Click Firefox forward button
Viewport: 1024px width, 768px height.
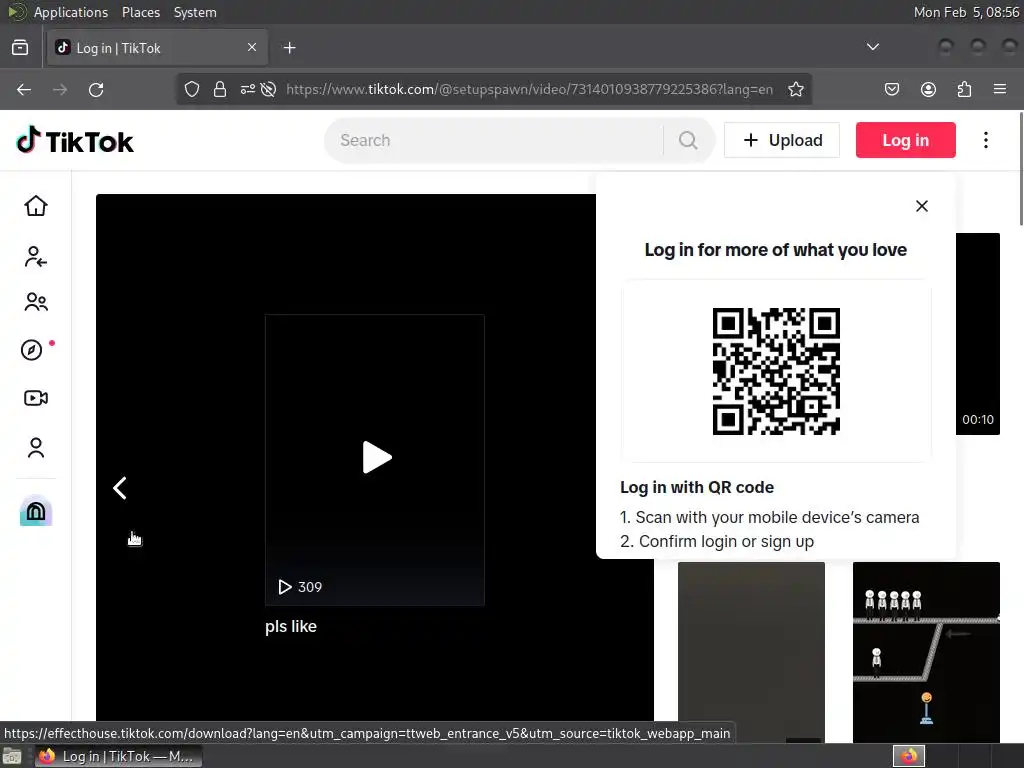pos(60,89)
